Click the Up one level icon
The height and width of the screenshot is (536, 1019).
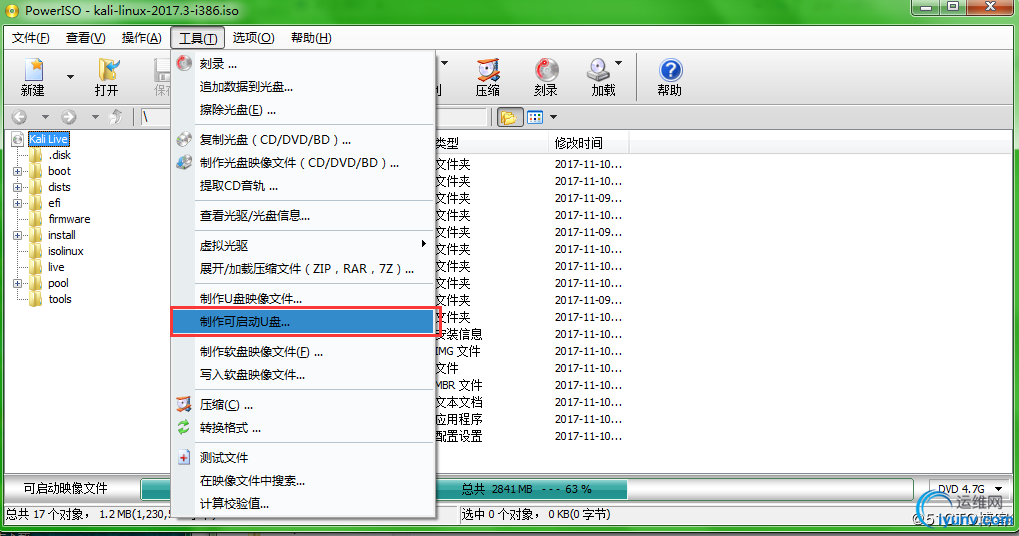click(116, 117)
